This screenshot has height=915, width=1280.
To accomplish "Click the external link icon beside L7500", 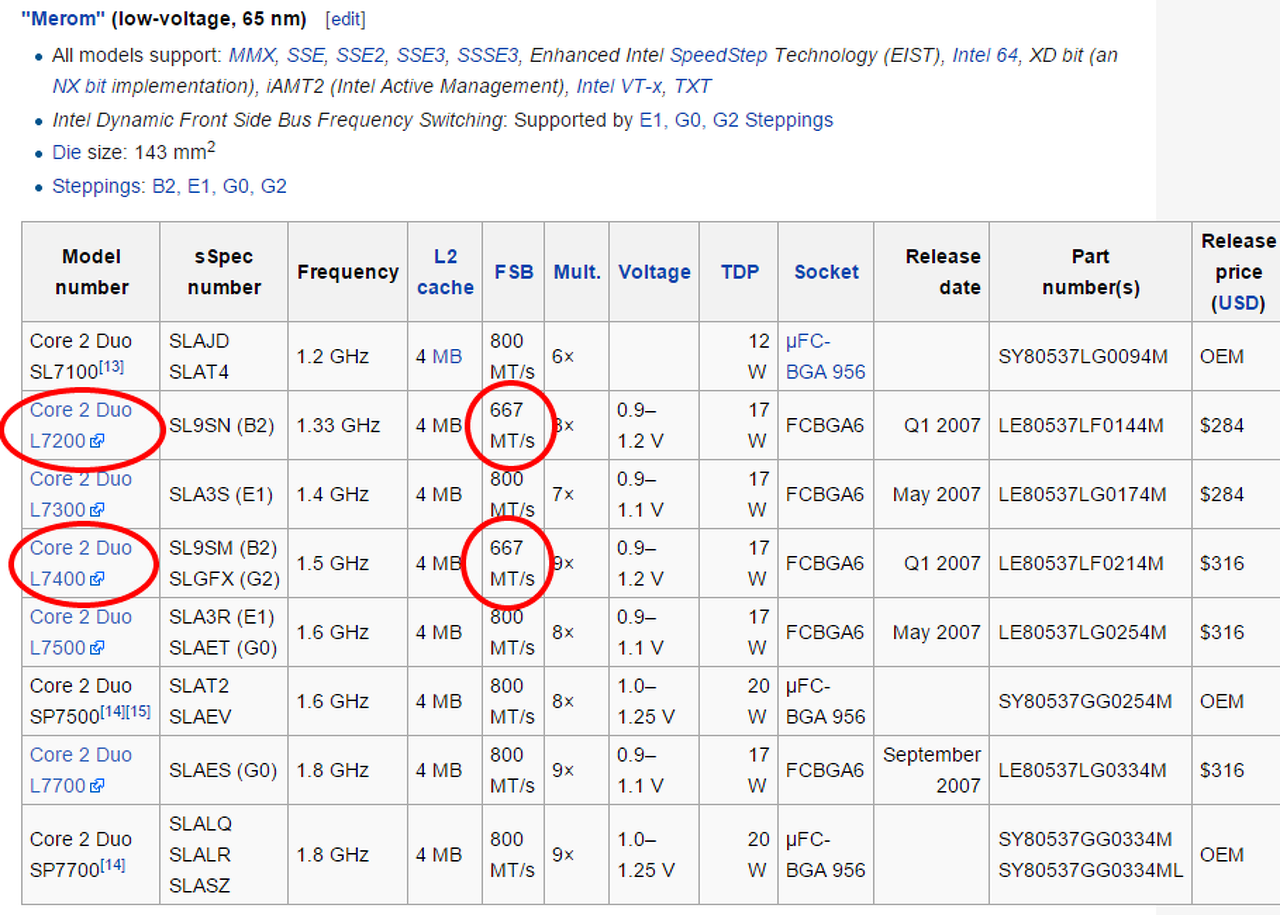I will point(97,648).
